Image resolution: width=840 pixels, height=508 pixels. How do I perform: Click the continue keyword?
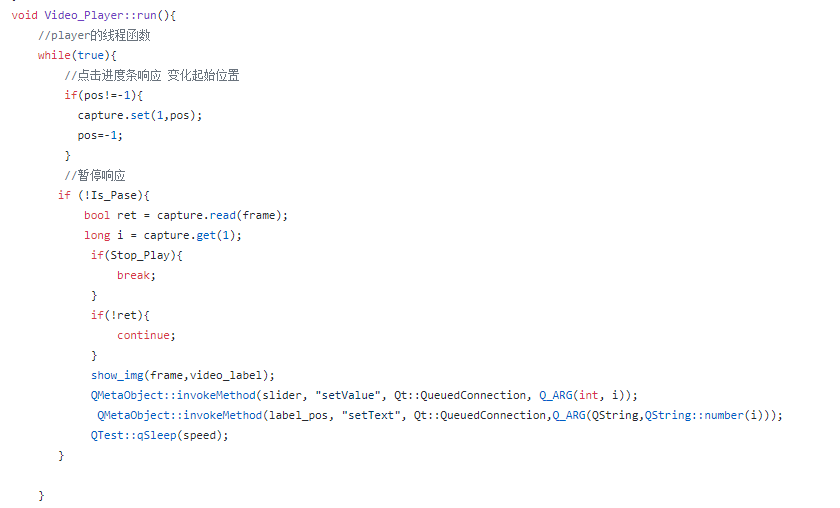pos(145,335)
